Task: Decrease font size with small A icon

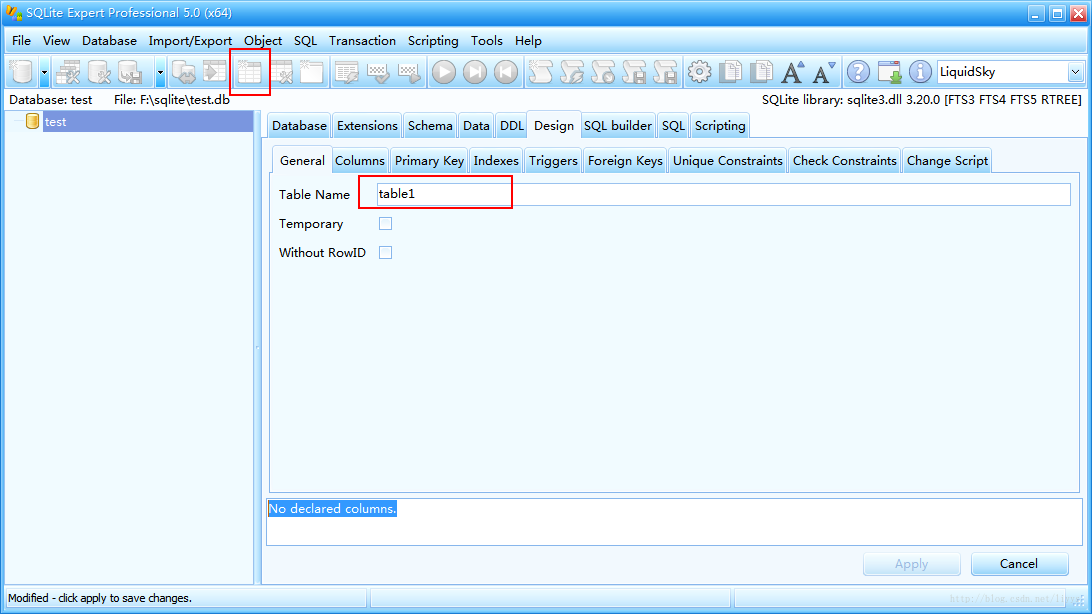Action: pyautogui.click(x=824, y=72)
